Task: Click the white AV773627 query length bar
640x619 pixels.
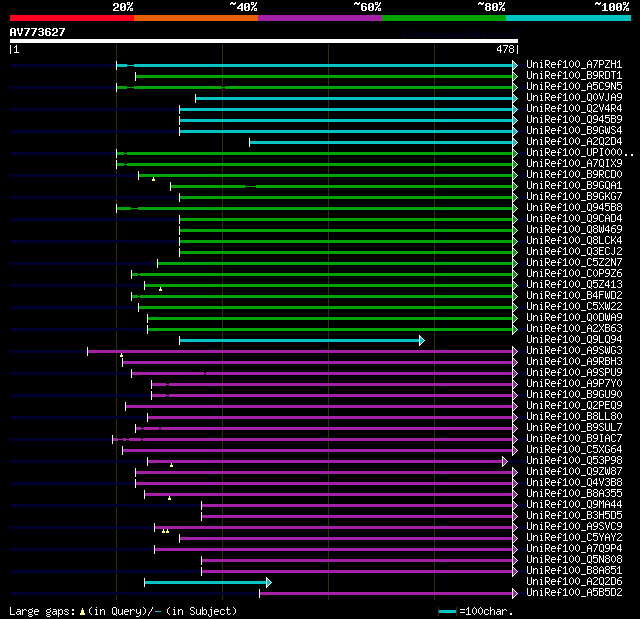Action: [x=264, y=41]
